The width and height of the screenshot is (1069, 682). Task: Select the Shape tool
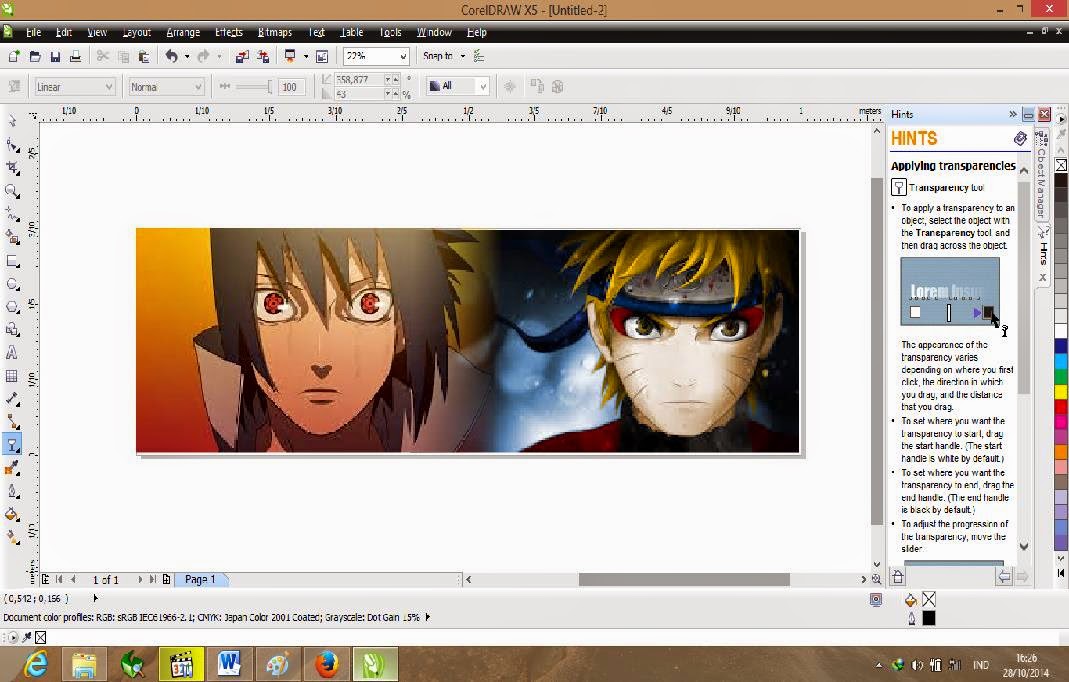(12, 145)
